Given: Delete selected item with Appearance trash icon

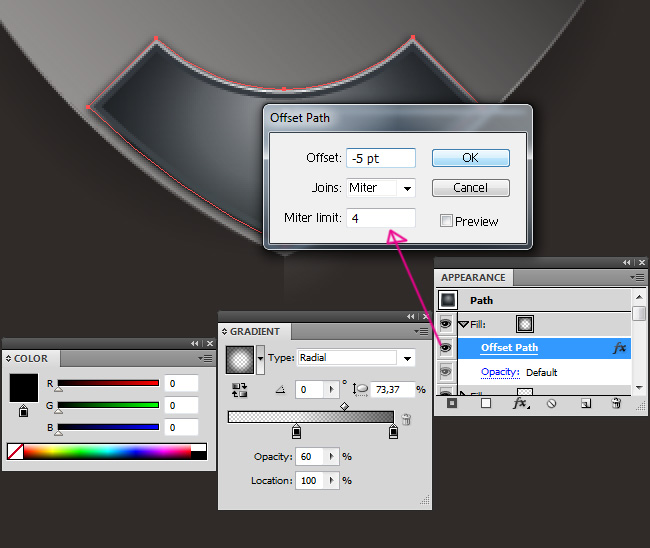Looking at the screenshot, I should point(616,403).
